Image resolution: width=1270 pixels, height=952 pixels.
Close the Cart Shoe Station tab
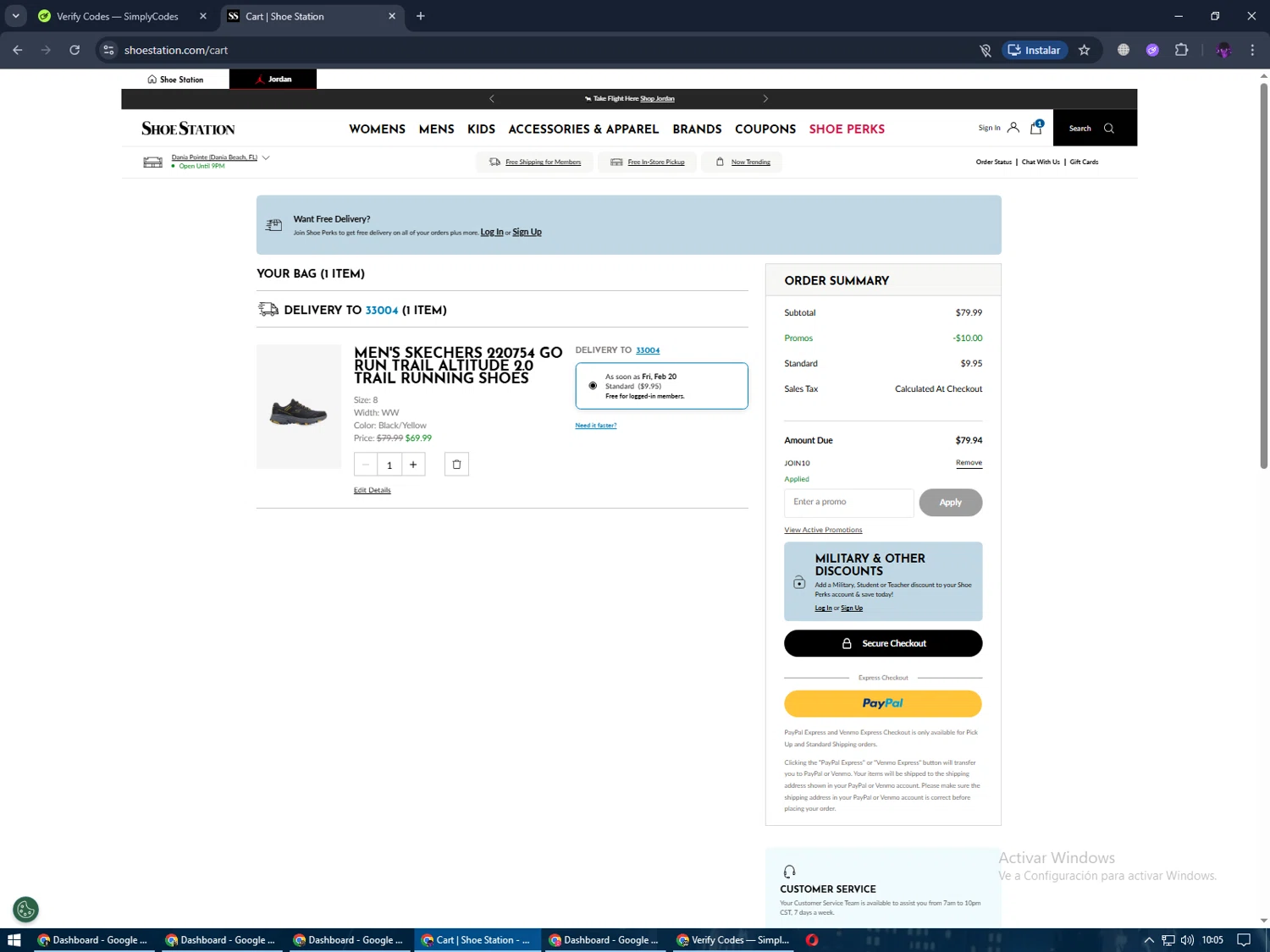(x=392, y=16)
